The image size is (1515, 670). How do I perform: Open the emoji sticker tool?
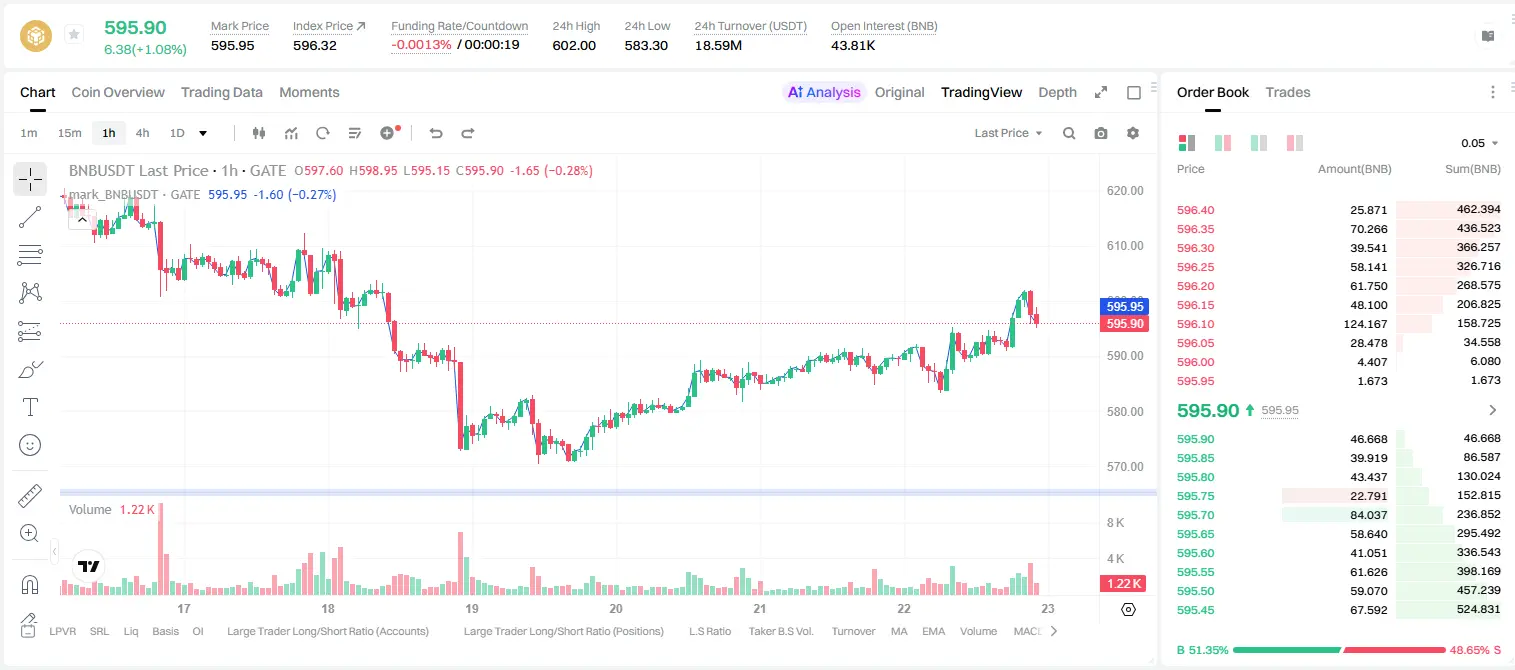[30, 445]
